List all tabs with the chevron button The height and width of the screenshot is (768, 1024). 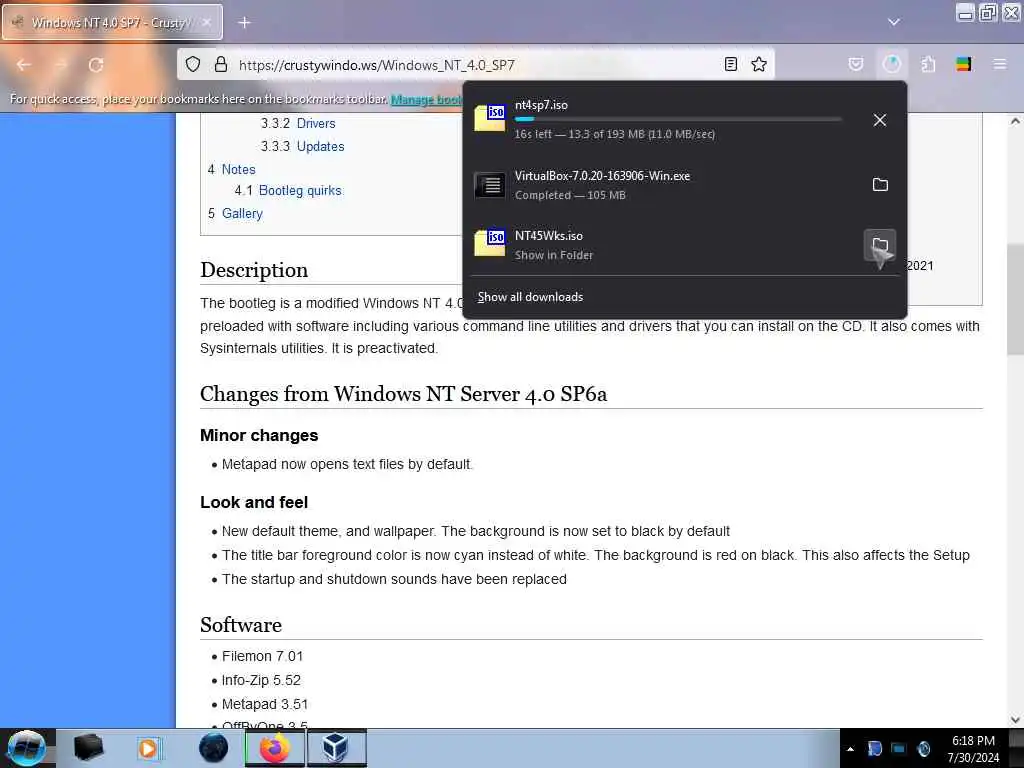[893, 22]
